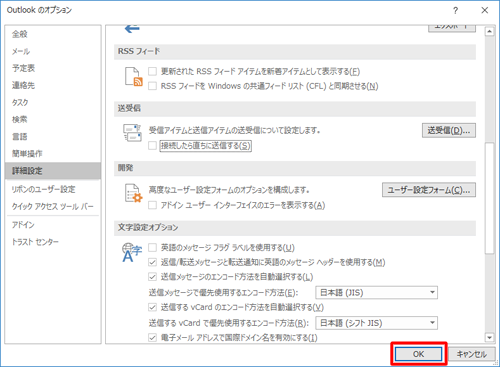Select メール category
The height and width of the screenshot is (367, 500).
click(x=53, y=51)
